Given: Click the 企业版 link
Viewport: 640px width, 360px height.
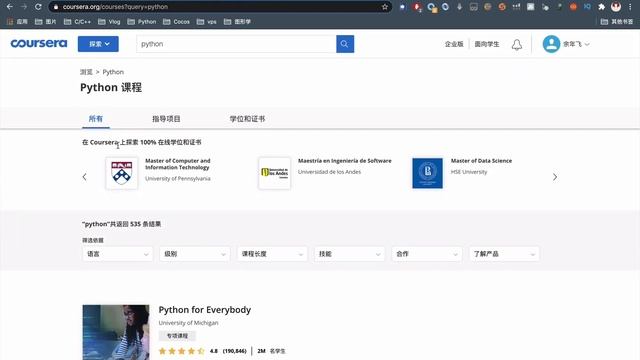Looking at the screenshot, I should pyautogui.click(x=454, y=44).
